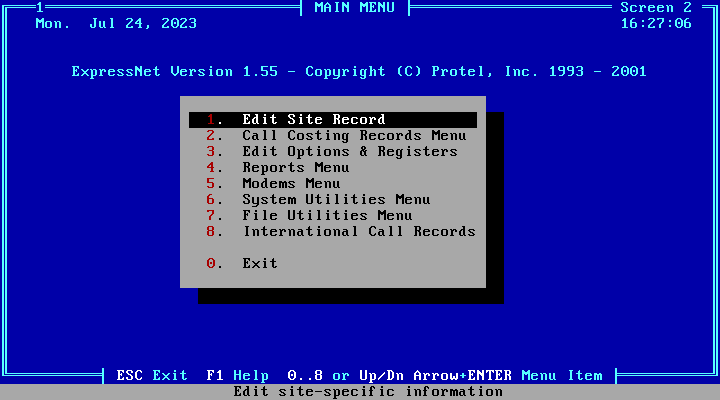Click the window number 1 in top-left border
The height and width of the screenshot is (400, 720).
tap(39, 8)
